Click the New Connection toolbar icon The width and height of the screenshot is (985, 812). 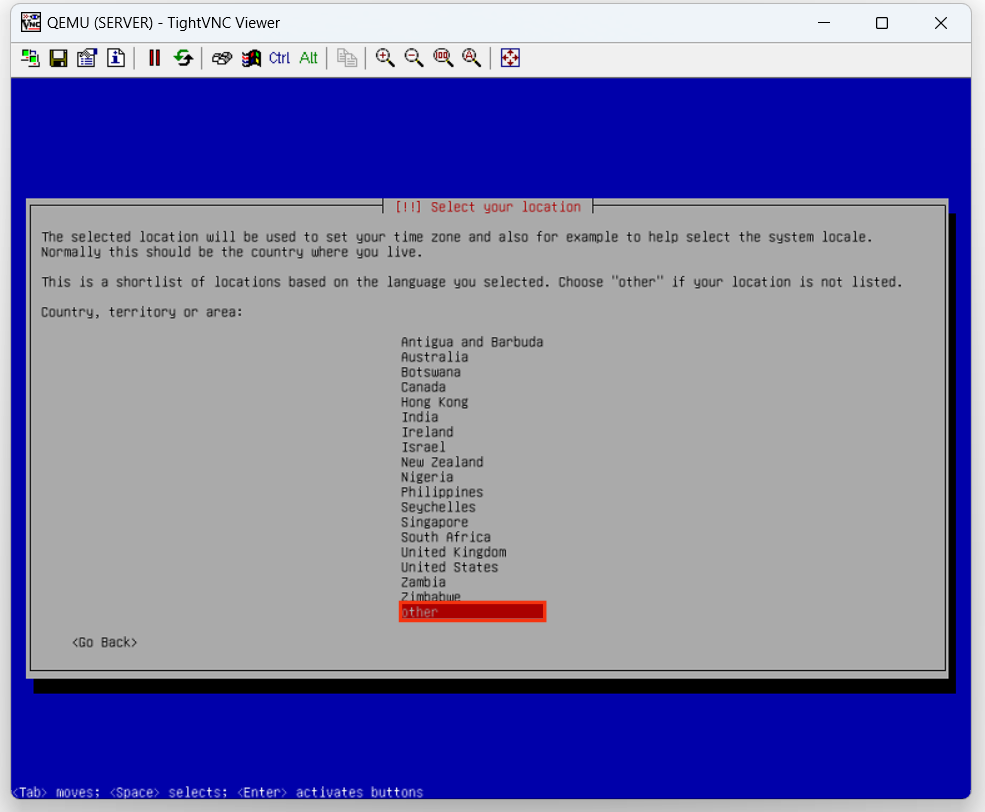30,58
